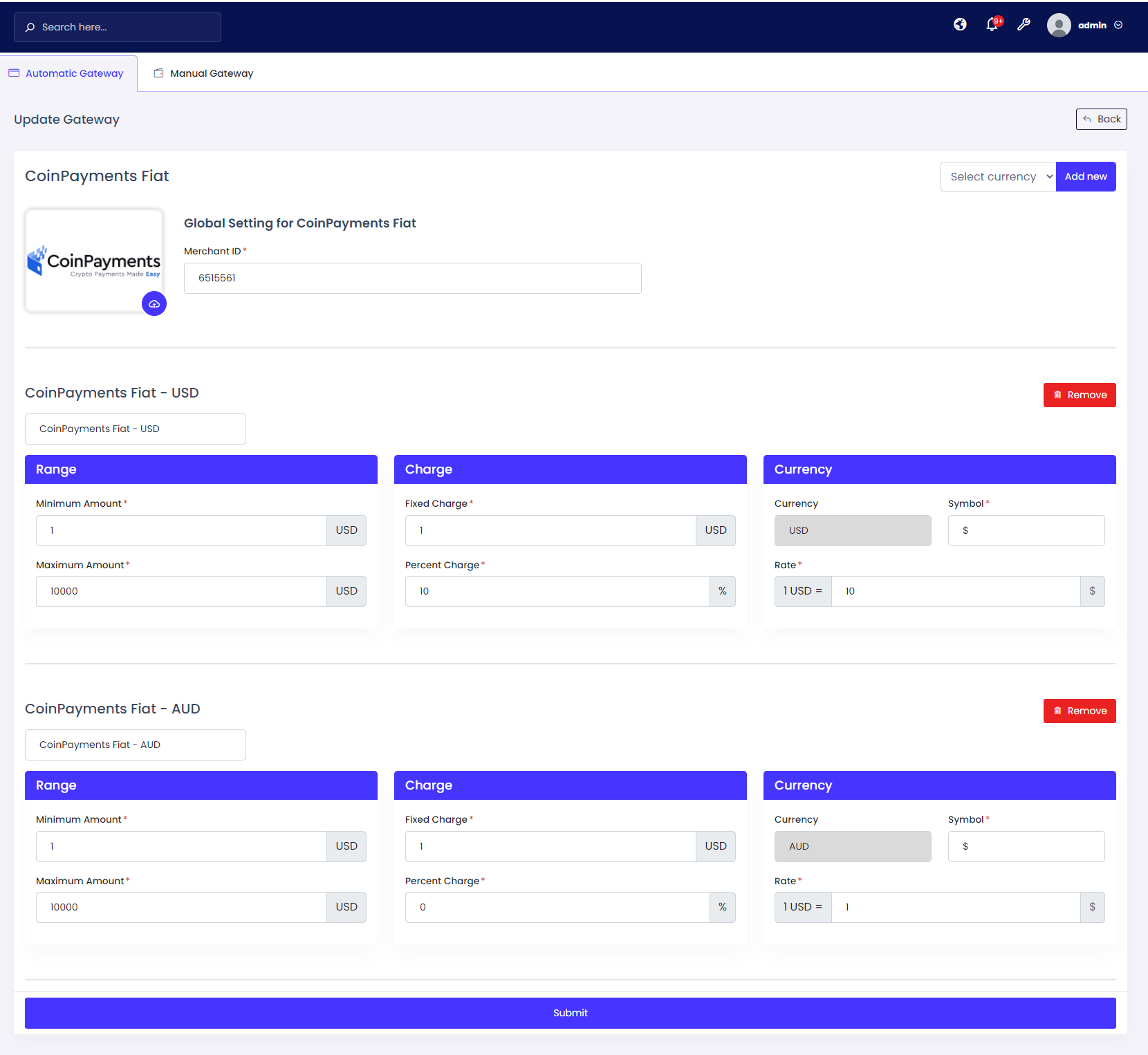
Task: Click the admin username text
Action: (x=1092, y=26)
